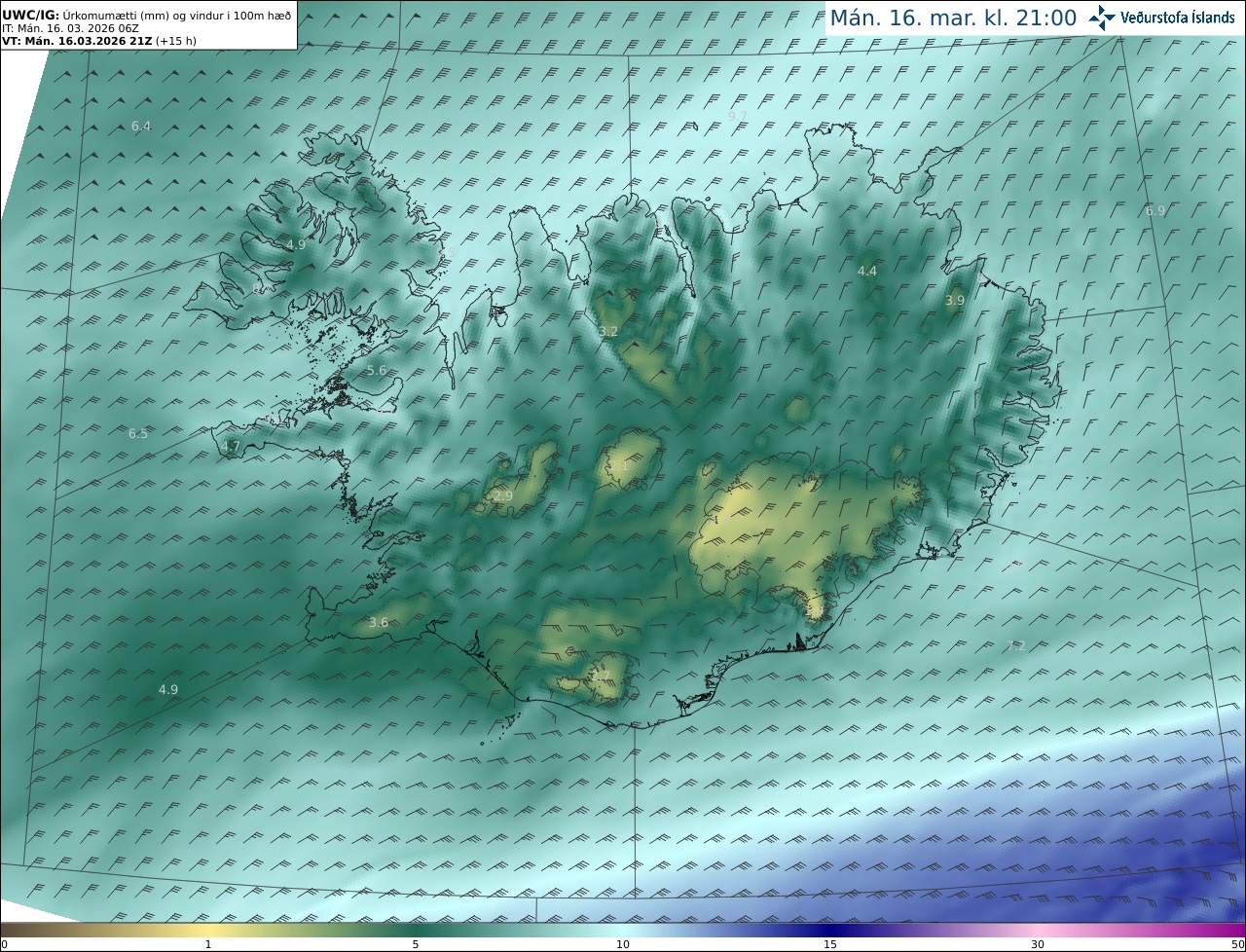Click the 10 tick on the colour scale
The height and width of the screenshot is (952, 1246).
coord(623,944)
